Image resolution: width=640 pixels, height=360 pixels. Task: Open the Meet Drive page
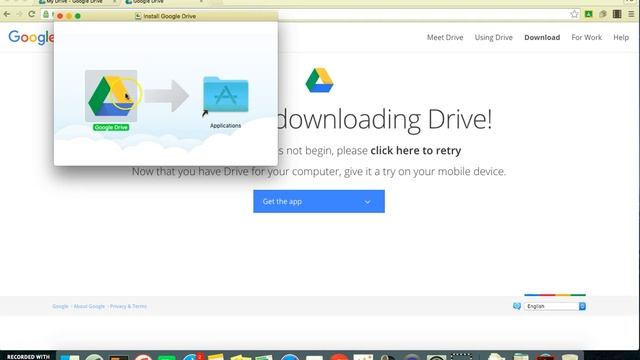point(445,37)
